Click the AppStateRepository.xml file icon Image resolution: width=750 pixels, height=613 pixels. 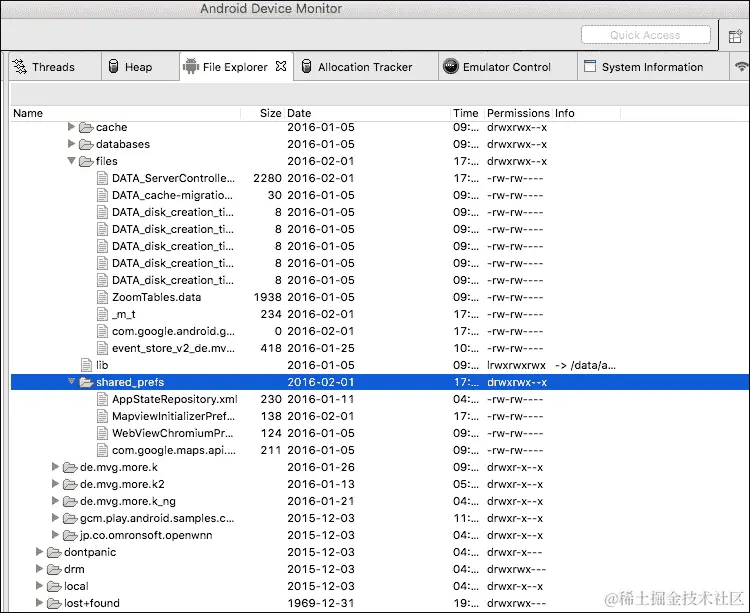(x=102, y=399)
